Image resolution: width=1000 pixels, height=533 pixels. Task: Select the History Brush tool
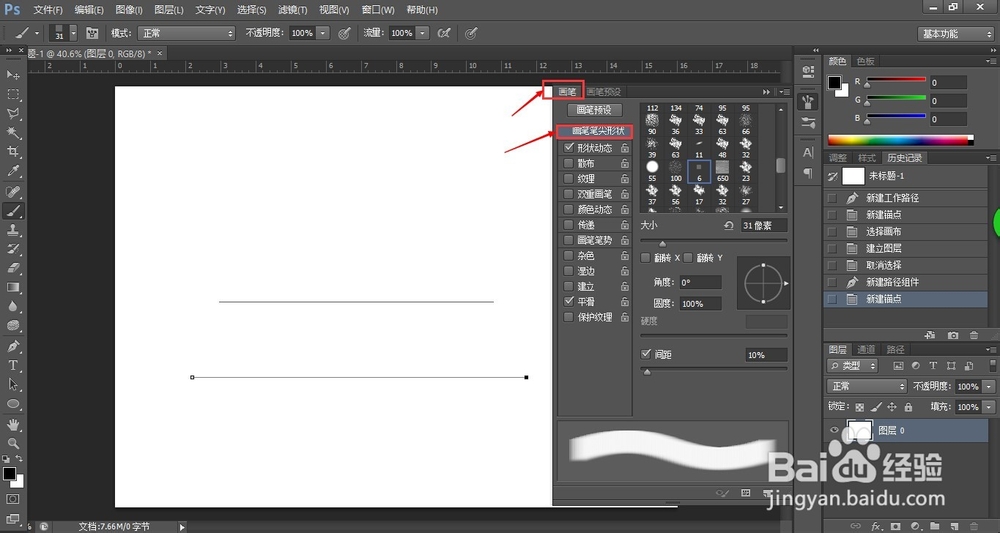pos(13,249)
